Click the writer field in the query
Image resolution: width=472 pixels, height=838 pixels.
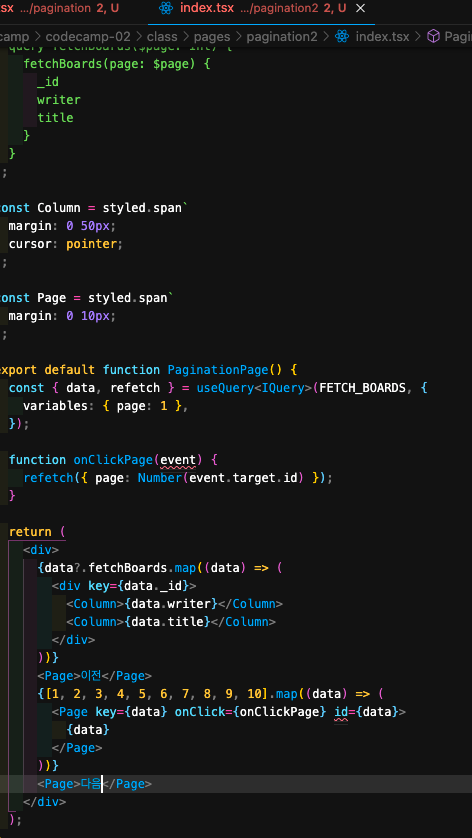point(59,100)
